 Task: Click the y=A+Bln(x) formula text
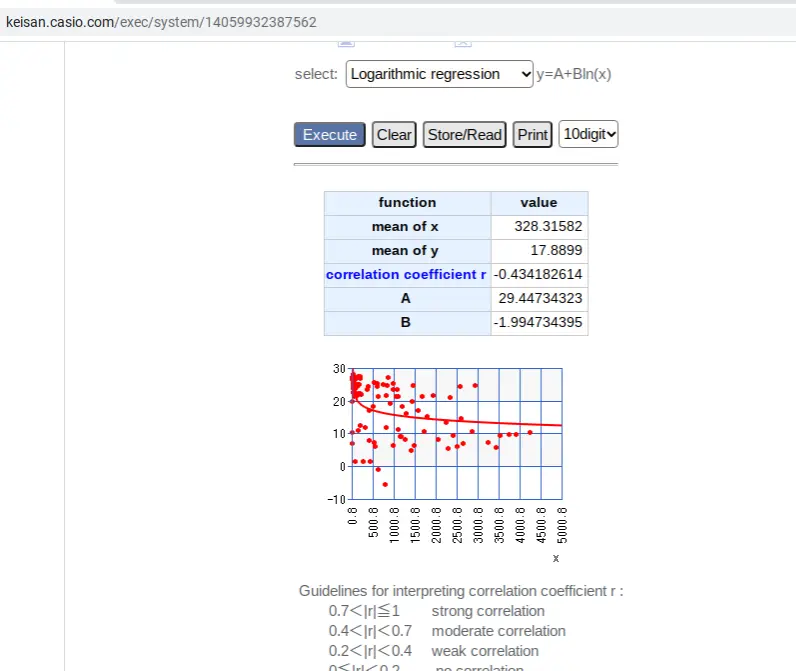point(574,74)
